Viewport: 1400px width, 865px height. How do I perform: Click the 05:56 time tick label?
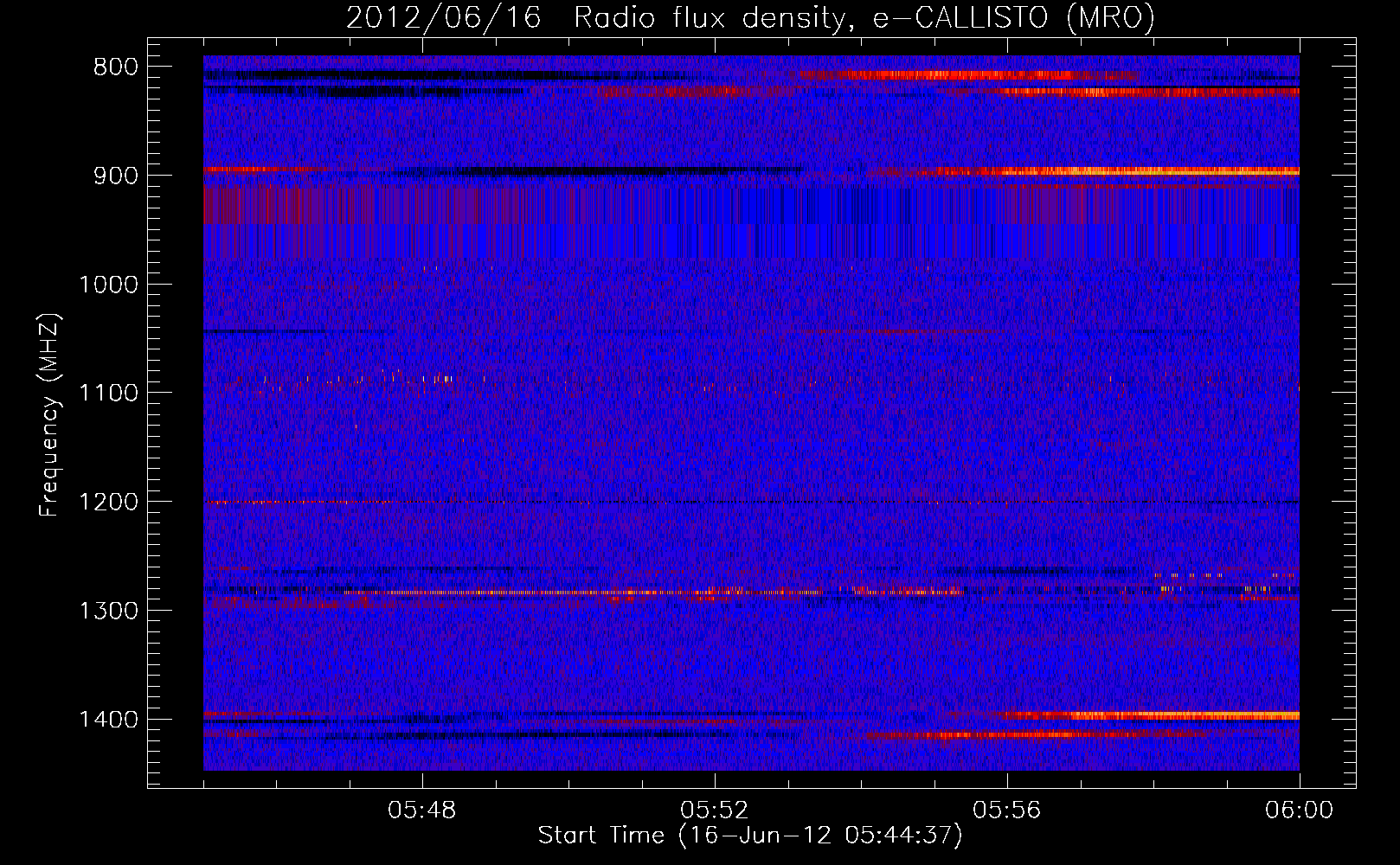pyautogui.click(x=1006, y=811)
